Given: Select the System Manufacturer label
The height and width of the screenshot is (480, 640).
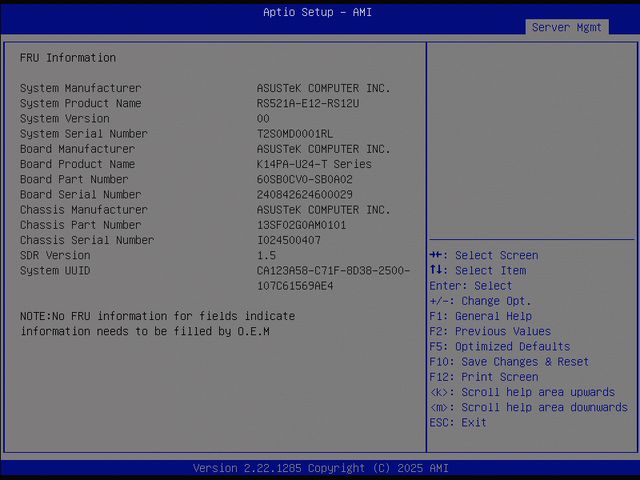Looking at the screenshot, I should 80,88.
